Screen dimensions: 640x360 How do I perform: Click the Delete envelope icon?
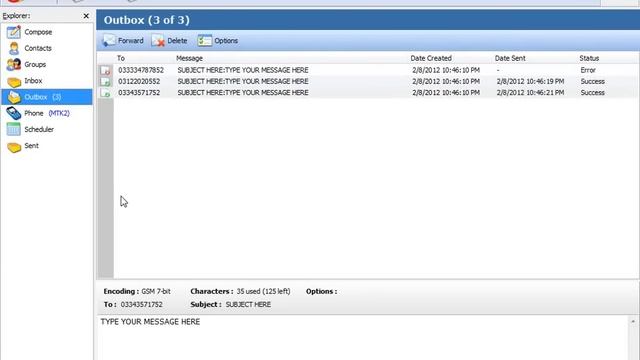(158, 40)
